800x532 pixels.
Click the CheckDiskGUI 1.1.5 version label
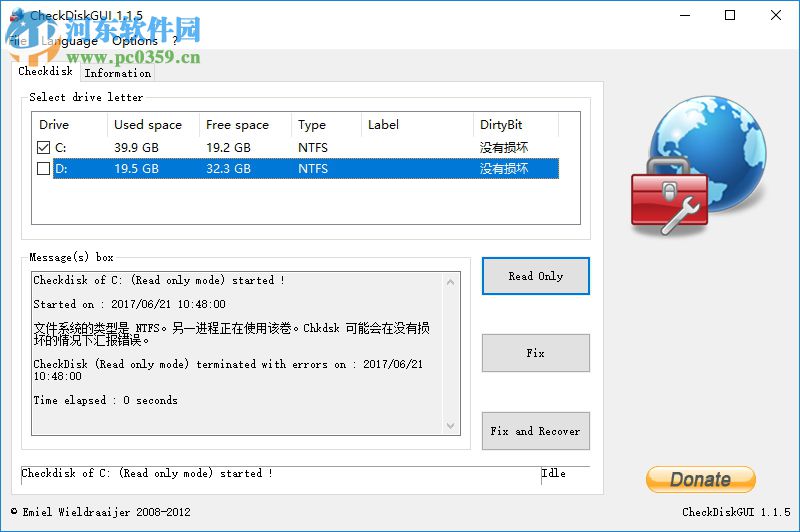tap(736, 512)
